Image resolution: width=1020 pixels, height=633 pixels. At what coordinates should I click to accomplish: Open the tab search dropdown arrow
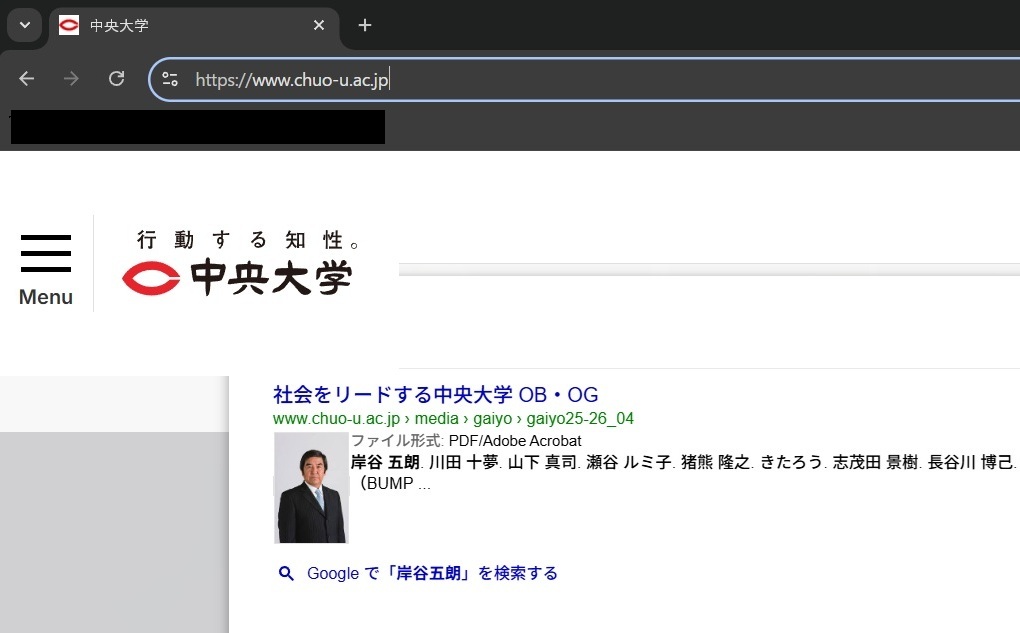[x=25, y=25]
